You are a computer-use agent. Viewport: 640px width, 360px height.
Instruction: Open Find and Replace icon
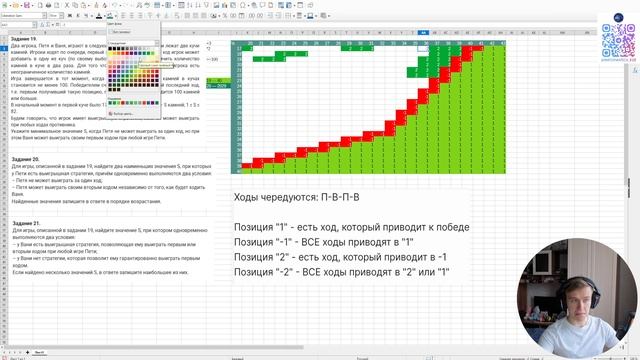pos(138,5)
